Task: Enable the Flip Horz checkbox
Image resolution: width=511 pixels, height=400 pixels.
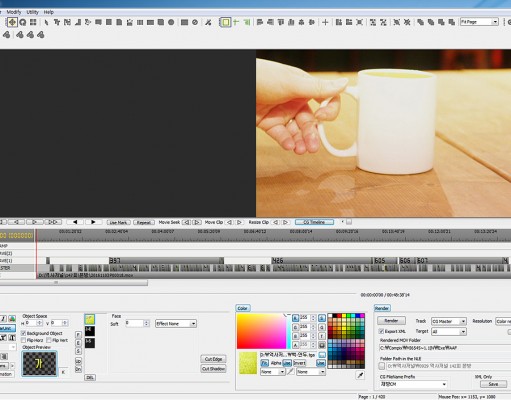Action: 24,340
